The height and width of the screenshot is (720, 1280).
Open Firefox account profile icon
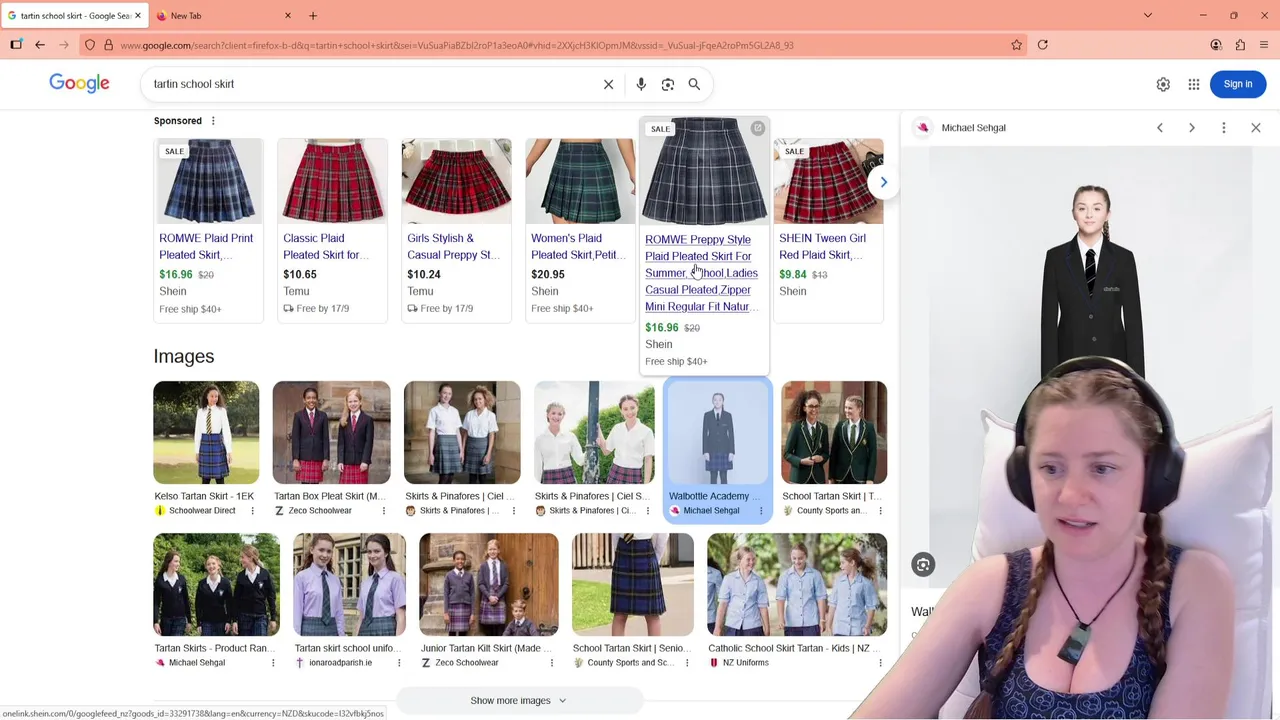click(1216, 45)
